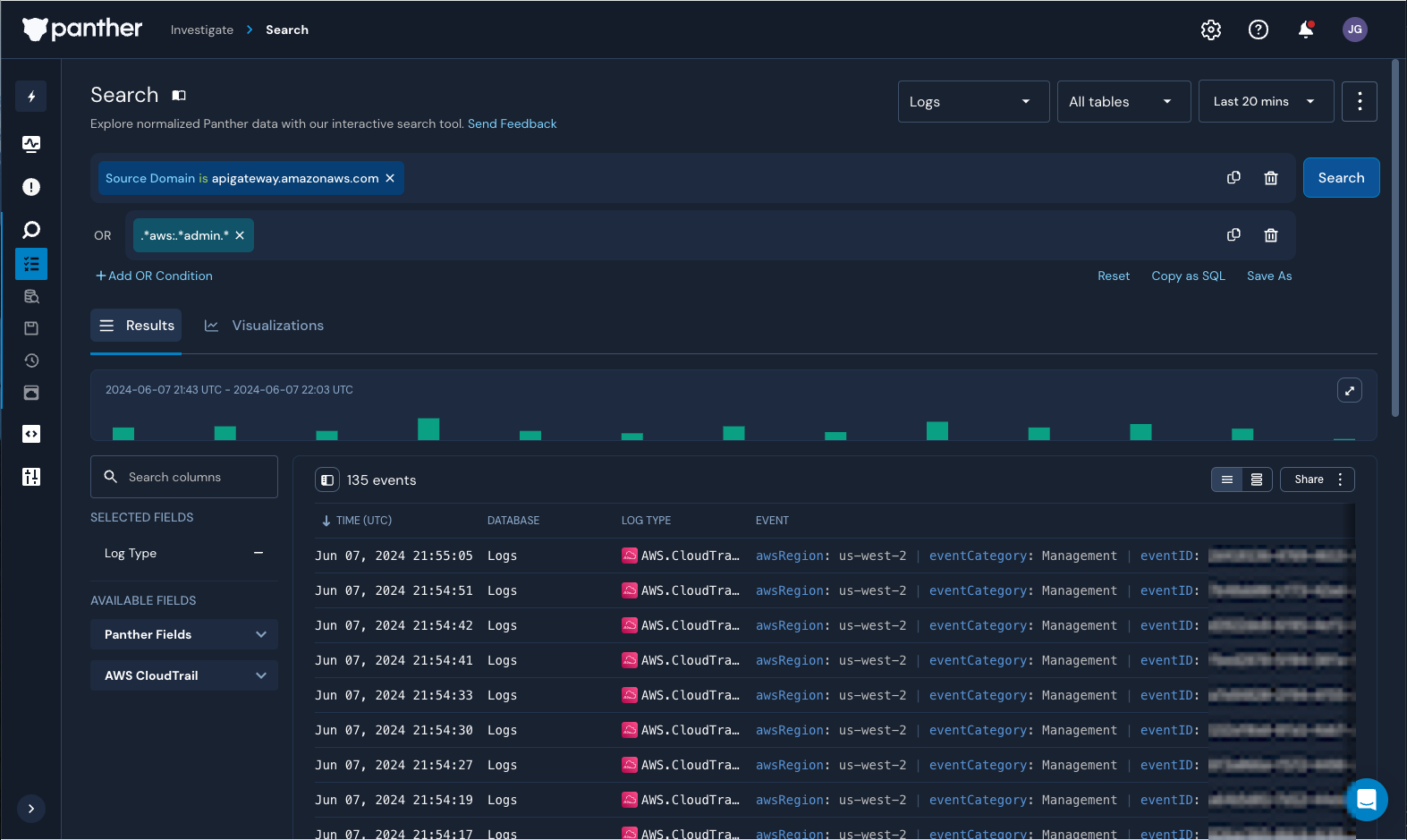
Task: Open the archive box sidebar icon
Action: (x=31, y=393)
